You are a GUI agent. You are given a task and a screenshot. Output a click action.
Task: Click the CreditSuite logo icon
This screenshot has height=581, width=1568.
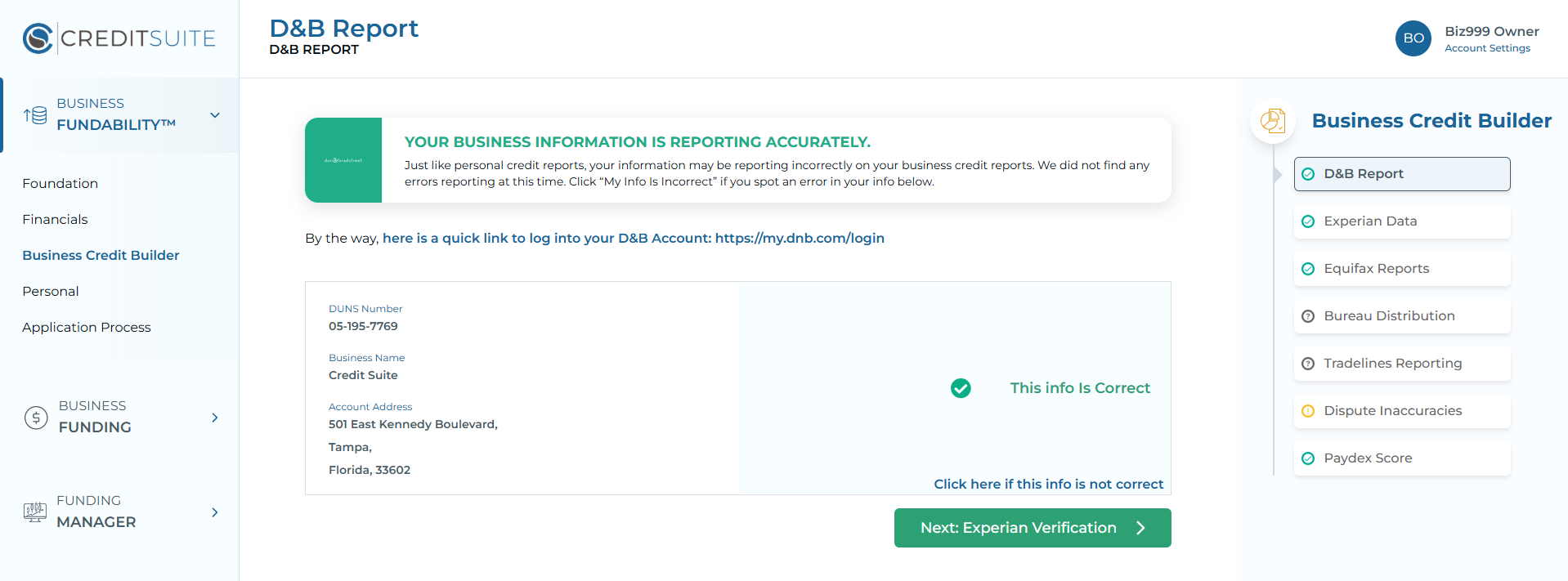click(38, 38)
